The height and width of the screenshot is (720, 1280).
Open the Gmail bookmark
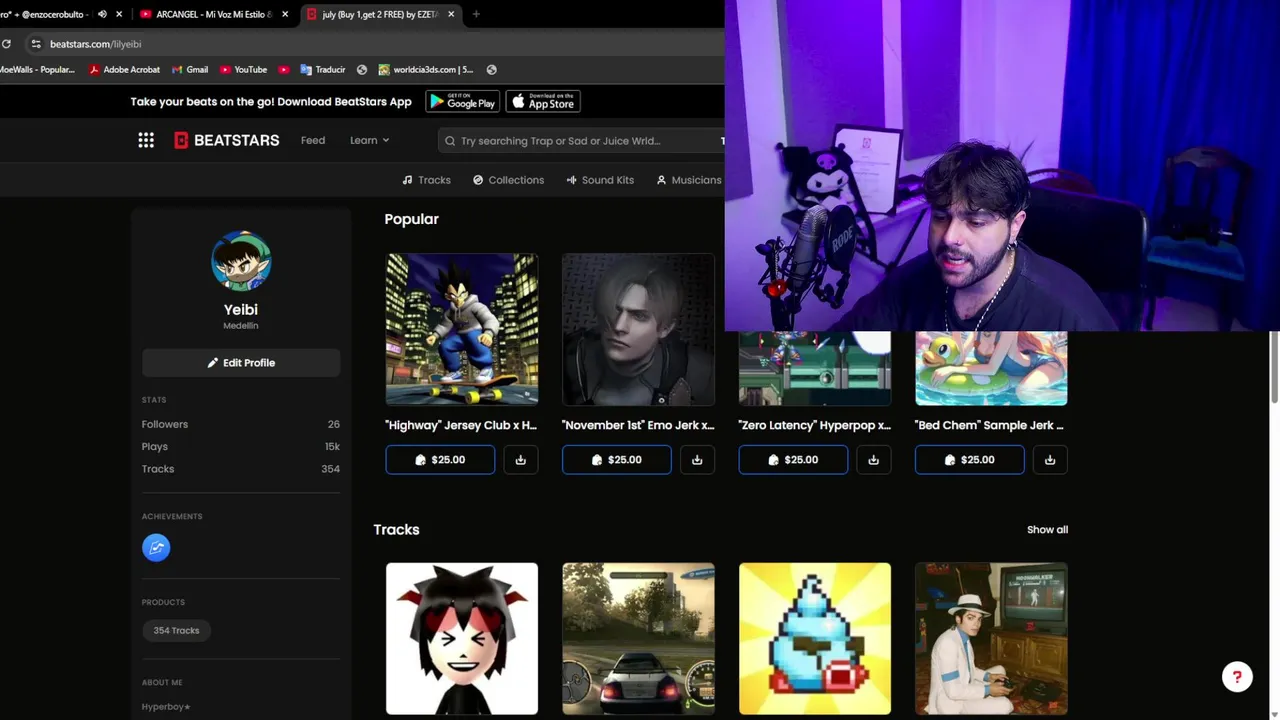[x=190, y=70]
